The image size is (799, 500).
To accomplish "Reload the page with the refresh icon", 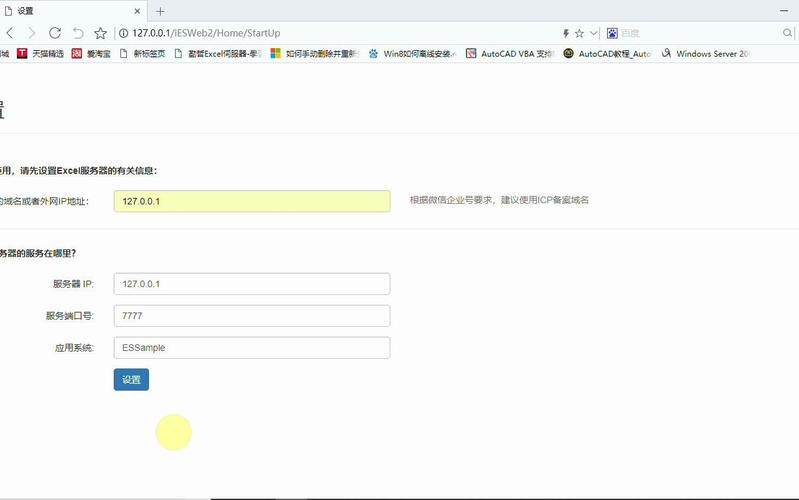I will pos(55,33).
